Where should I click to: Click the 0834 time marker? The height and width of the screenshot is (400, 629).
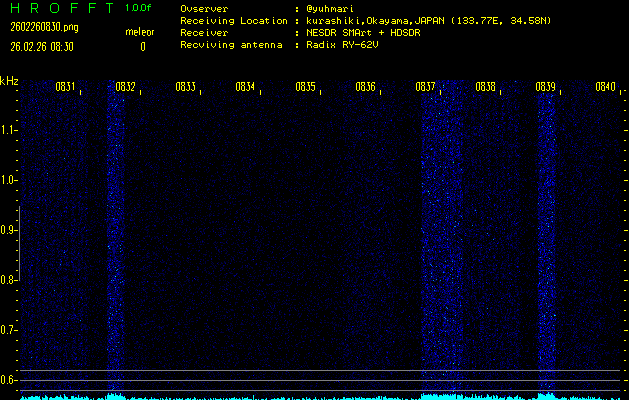click(x=245, y=87)
